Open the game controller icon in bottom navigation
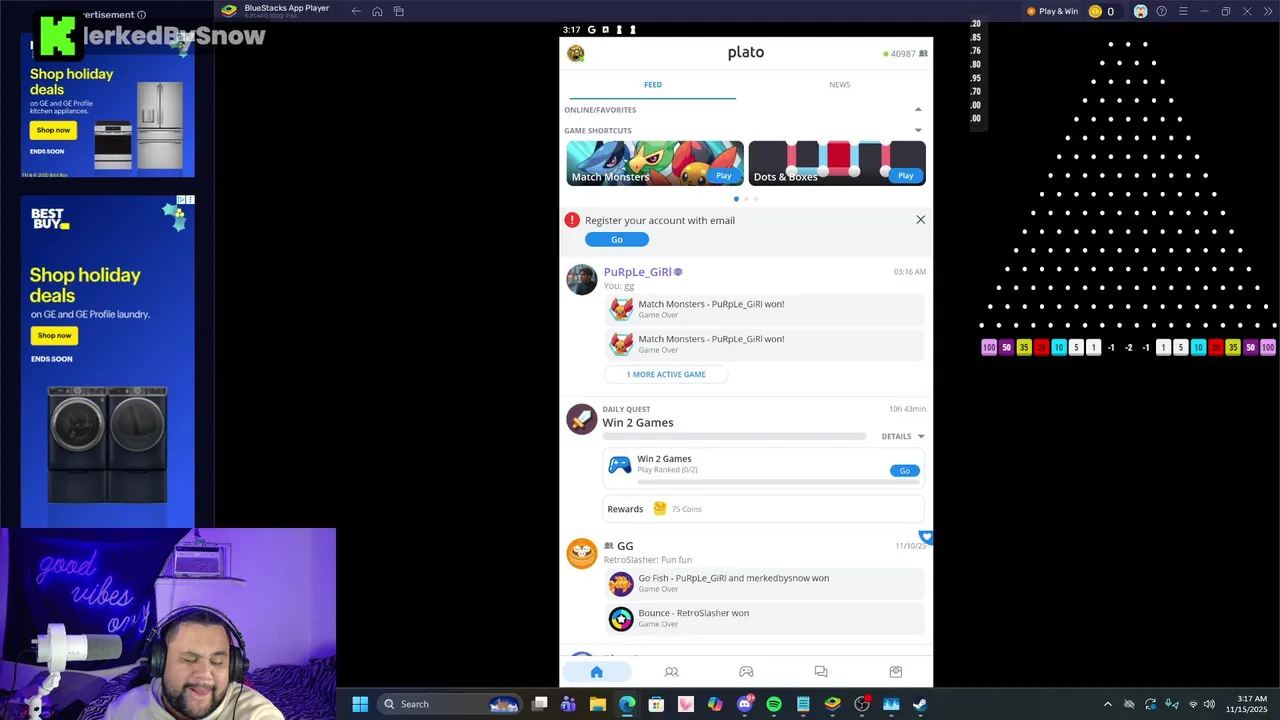 tap(746, 672)
